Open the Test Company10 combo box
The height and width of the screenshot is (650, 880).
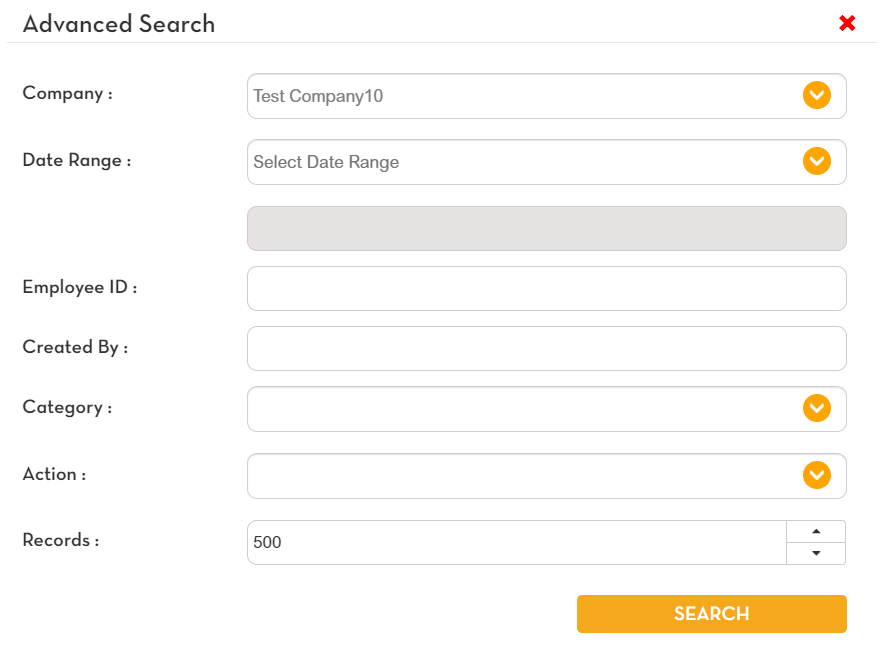[520, 96]
